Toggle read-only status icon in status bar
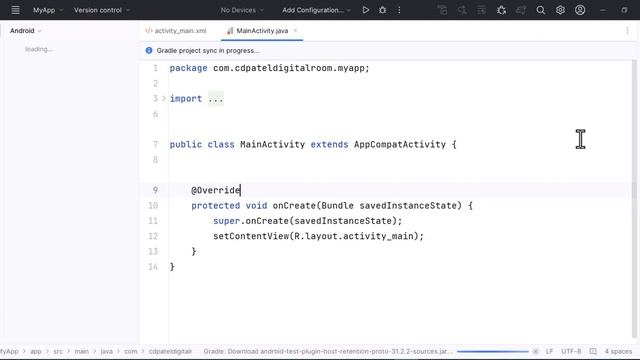Screen dimensions: 640x360 tap(593, 351)
